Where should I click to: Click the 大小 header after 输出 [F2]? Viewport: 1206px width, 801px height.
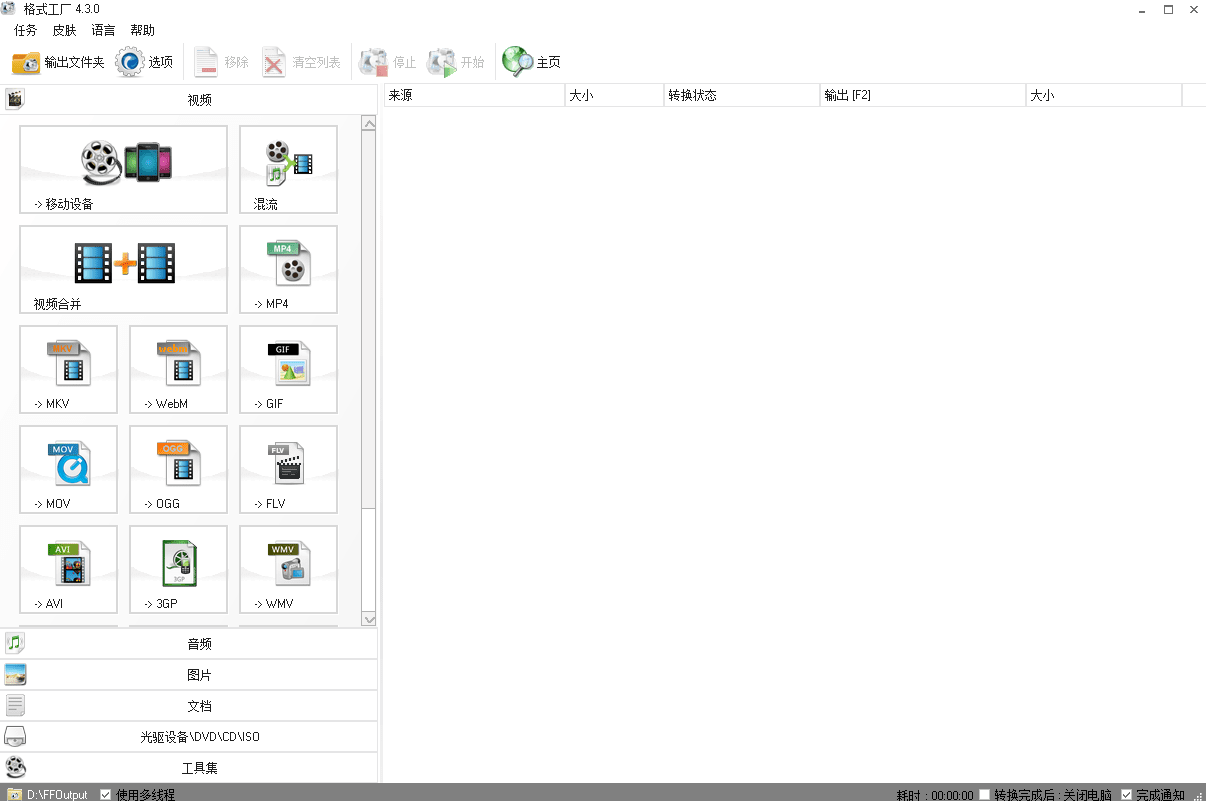pos(1104,95)
